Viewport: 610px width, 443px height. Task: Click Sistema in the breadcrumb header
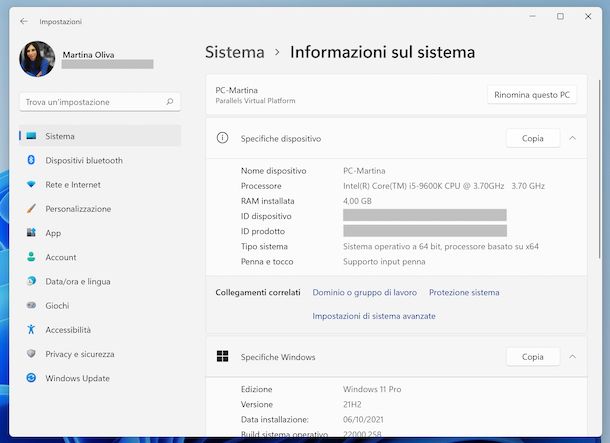pyautogui.click(x=235, y=52)
